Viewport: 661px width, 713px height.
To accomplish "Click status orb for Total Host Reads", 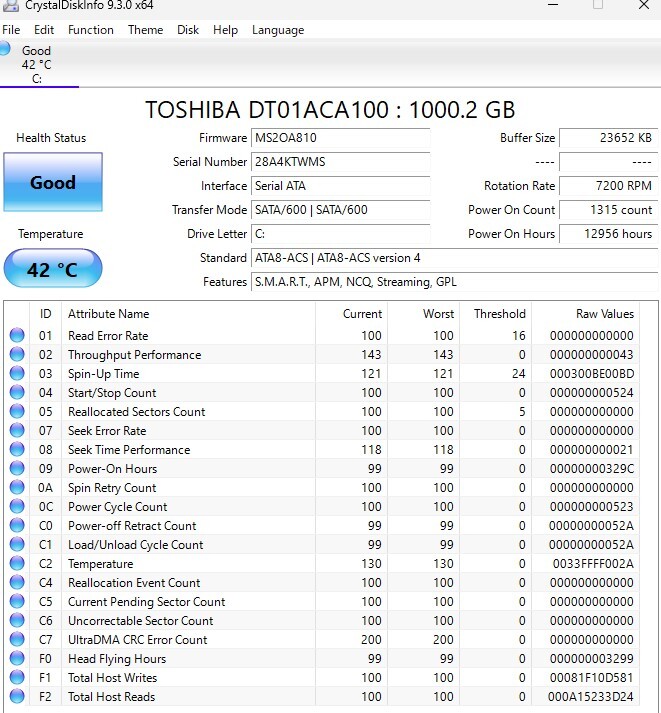I will (x=17, y=696).
